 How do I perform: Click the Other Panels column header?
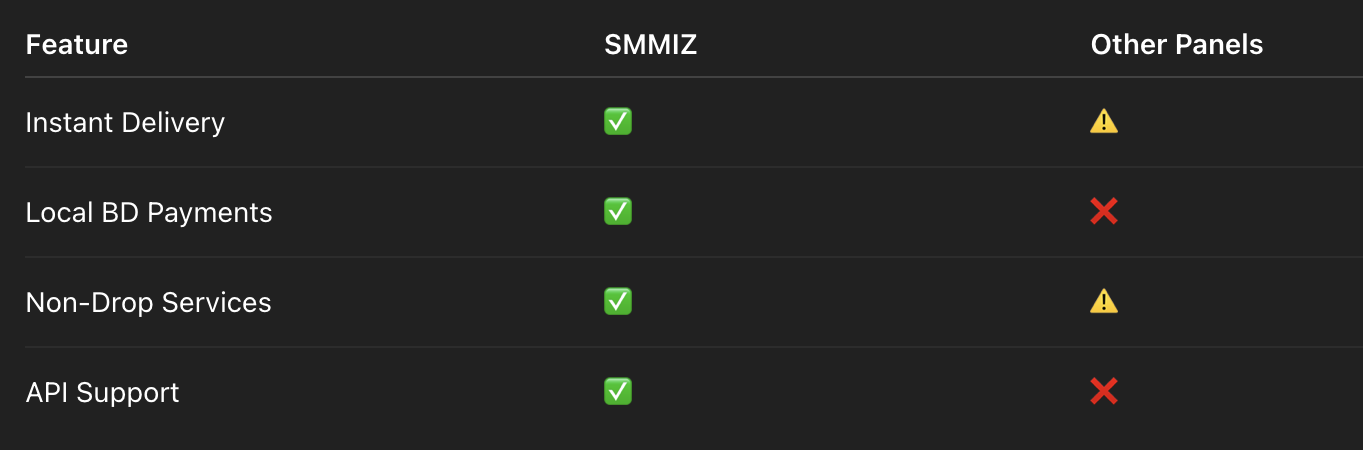pos(1176,45)
